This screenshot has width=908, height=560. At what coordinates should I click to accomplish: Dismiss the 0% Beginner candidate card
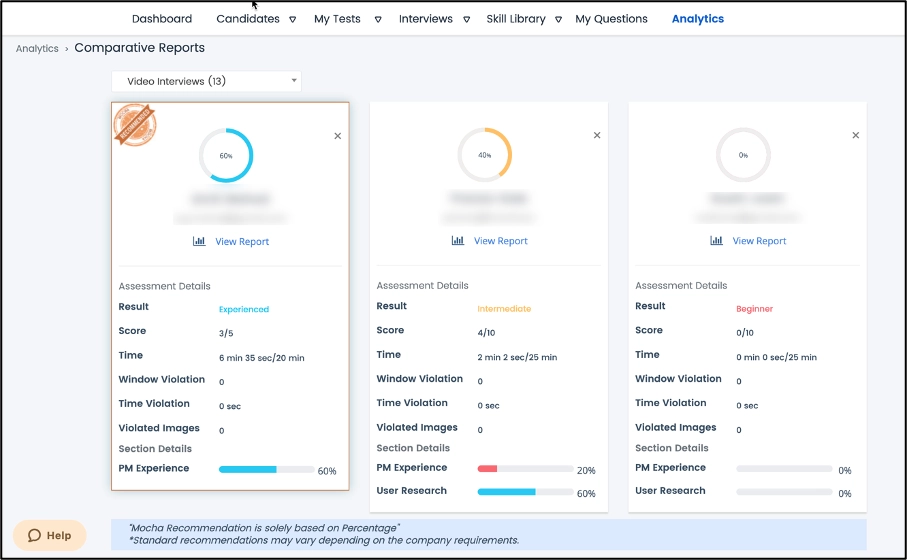855,135
